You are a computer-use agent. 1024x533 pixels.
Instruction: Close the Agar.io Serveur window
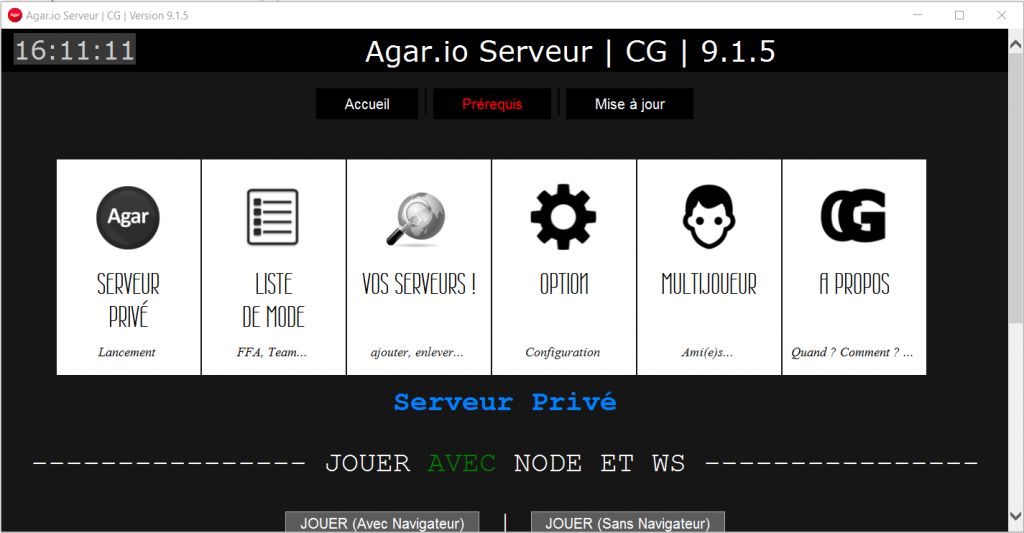coord(1001,15)
